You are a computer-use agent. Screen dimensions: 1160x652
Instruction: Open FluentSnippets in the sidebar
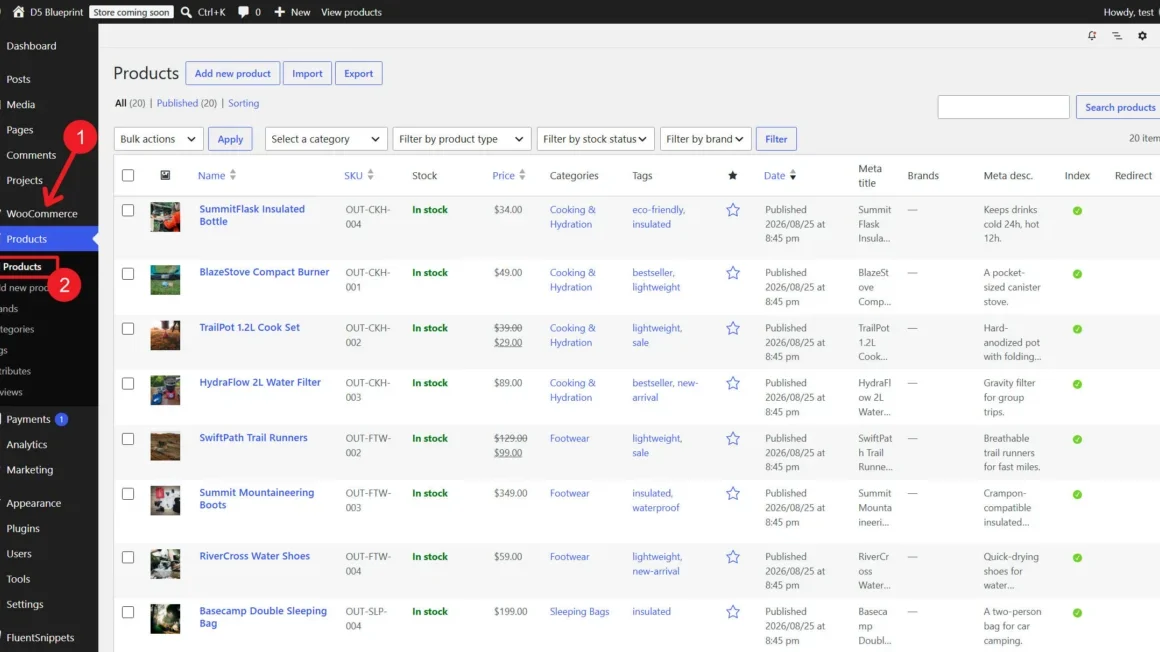pos(40,637)
